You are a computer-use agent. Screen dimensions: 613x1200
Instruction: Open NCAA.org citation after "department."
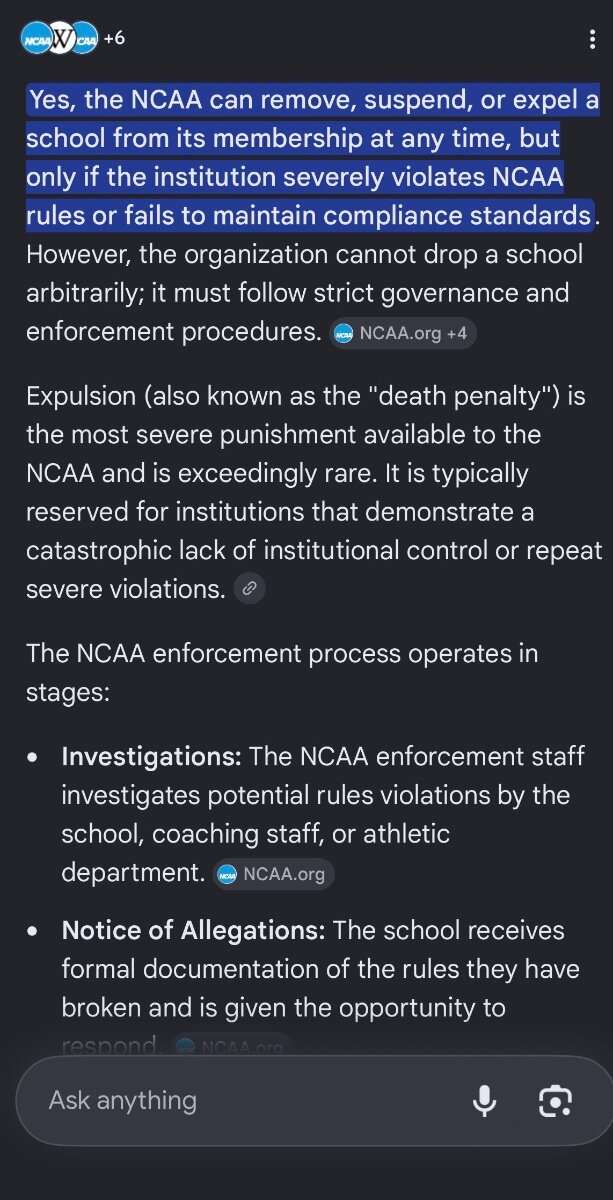(x=273, y=874)
